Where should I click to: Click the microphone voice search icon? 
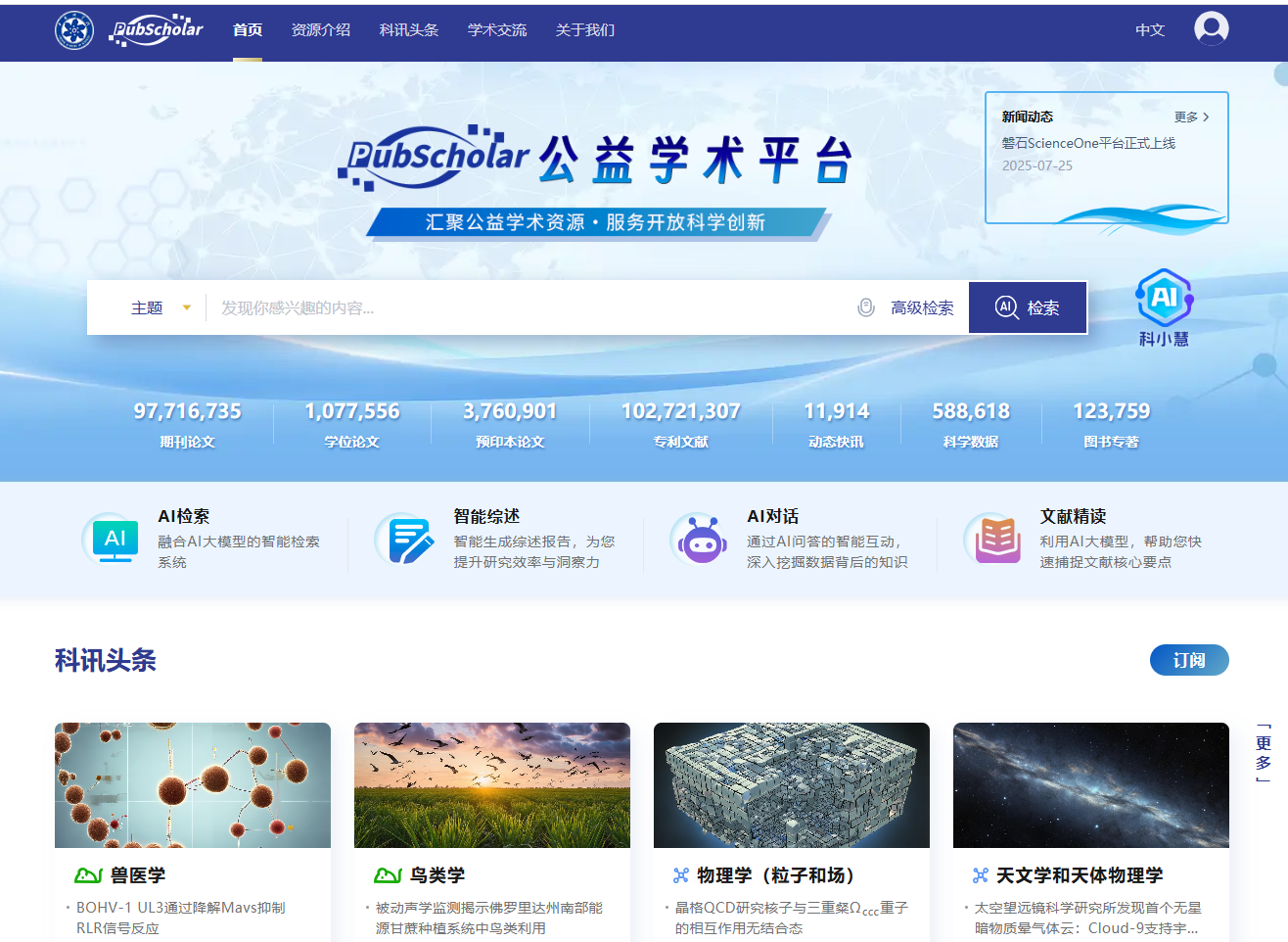pos(865,307)
